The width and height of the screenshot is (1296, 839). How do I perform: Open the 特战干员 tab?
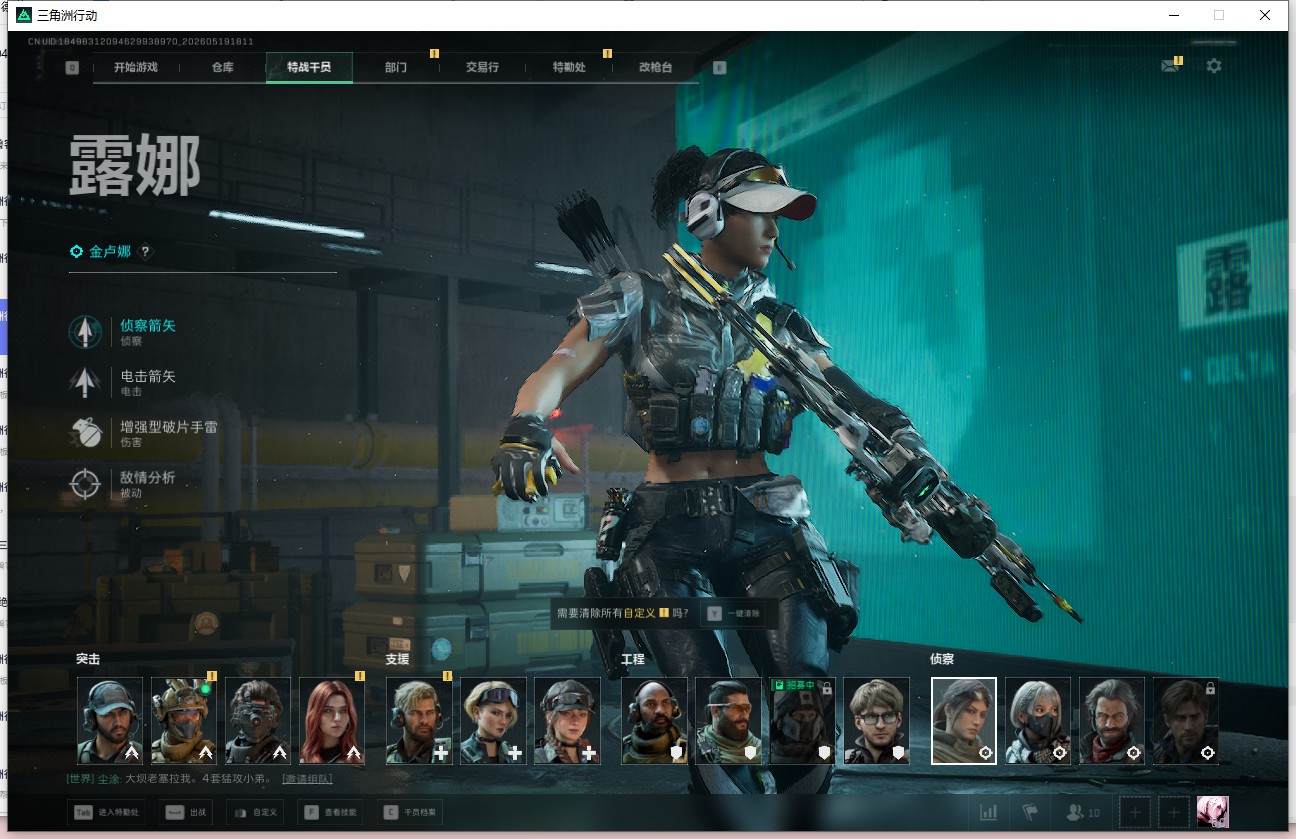pos(309,68)
